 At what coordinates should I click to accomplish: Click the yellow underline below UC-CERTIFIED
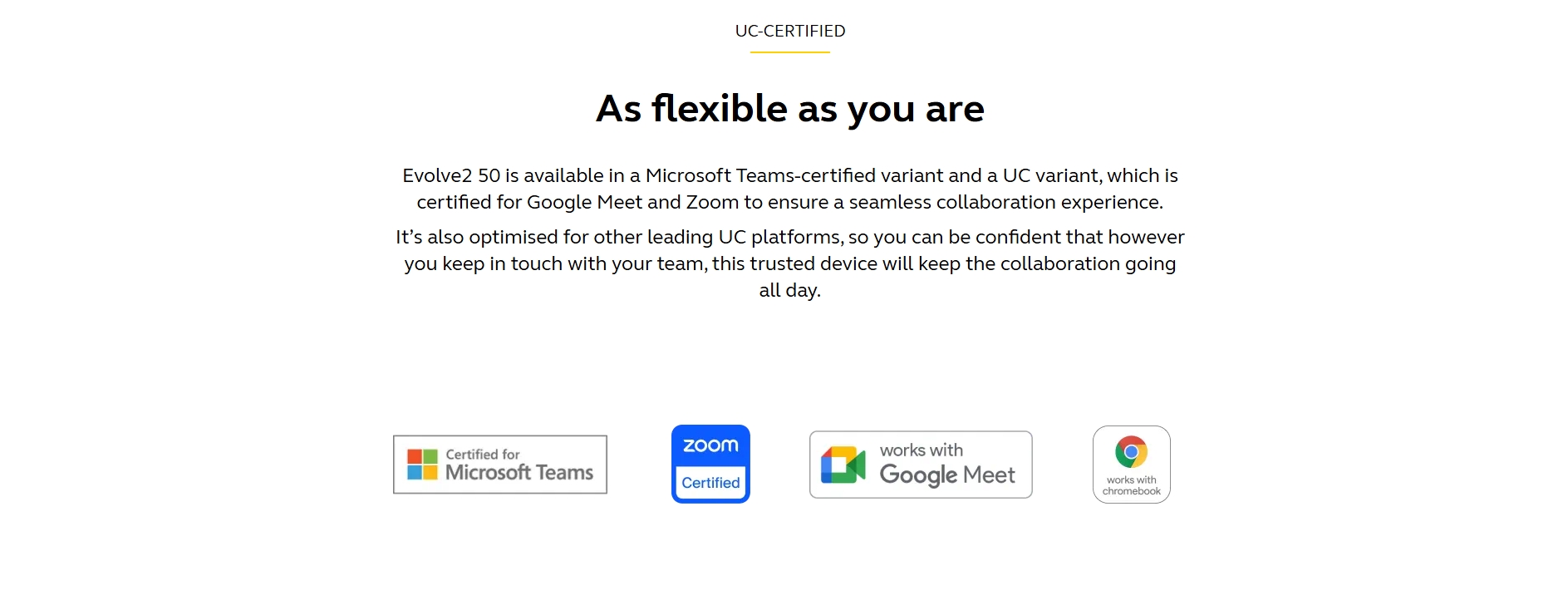(790, 52)
